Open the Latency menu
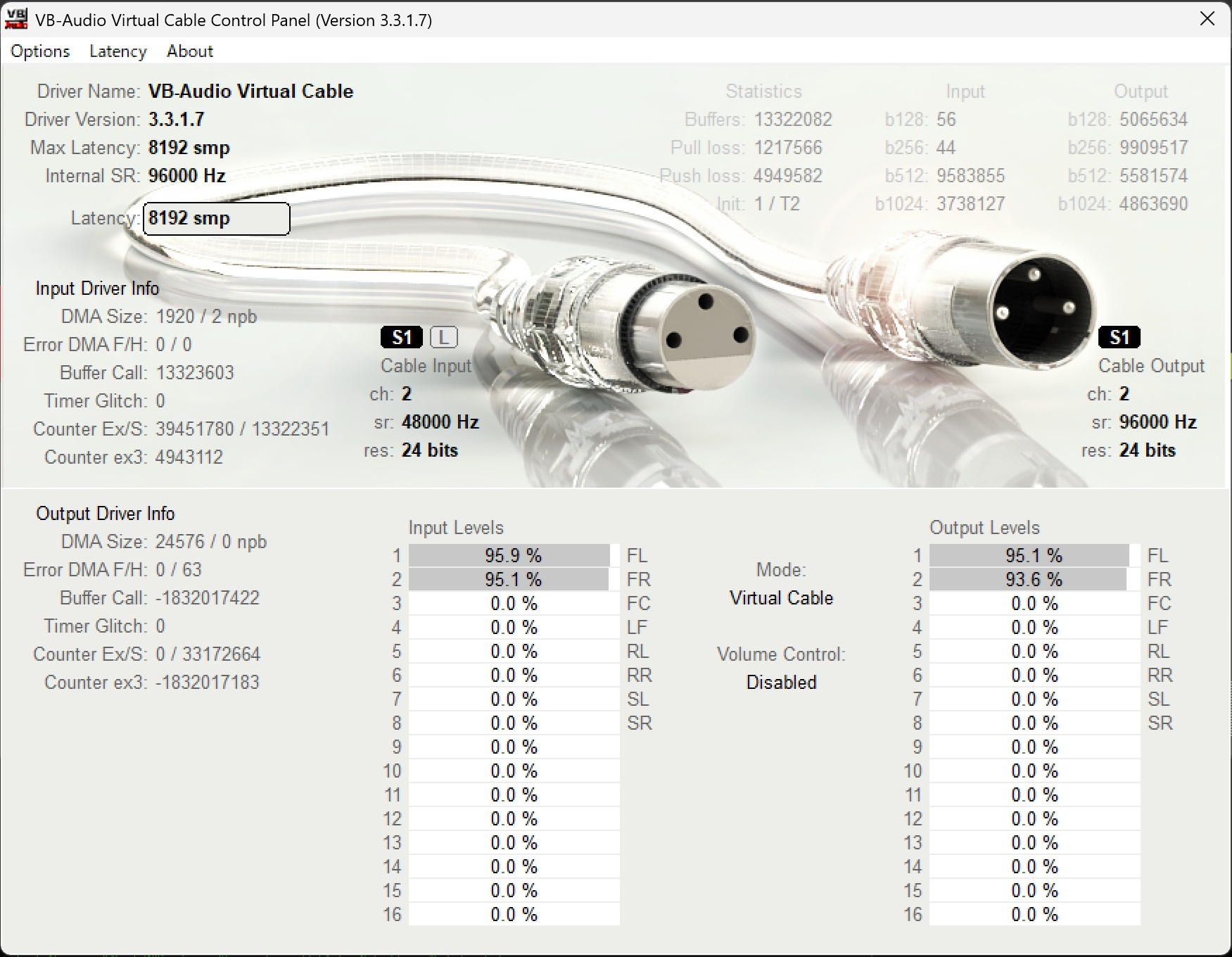1232x957 pixels. [x=118, y=51]
